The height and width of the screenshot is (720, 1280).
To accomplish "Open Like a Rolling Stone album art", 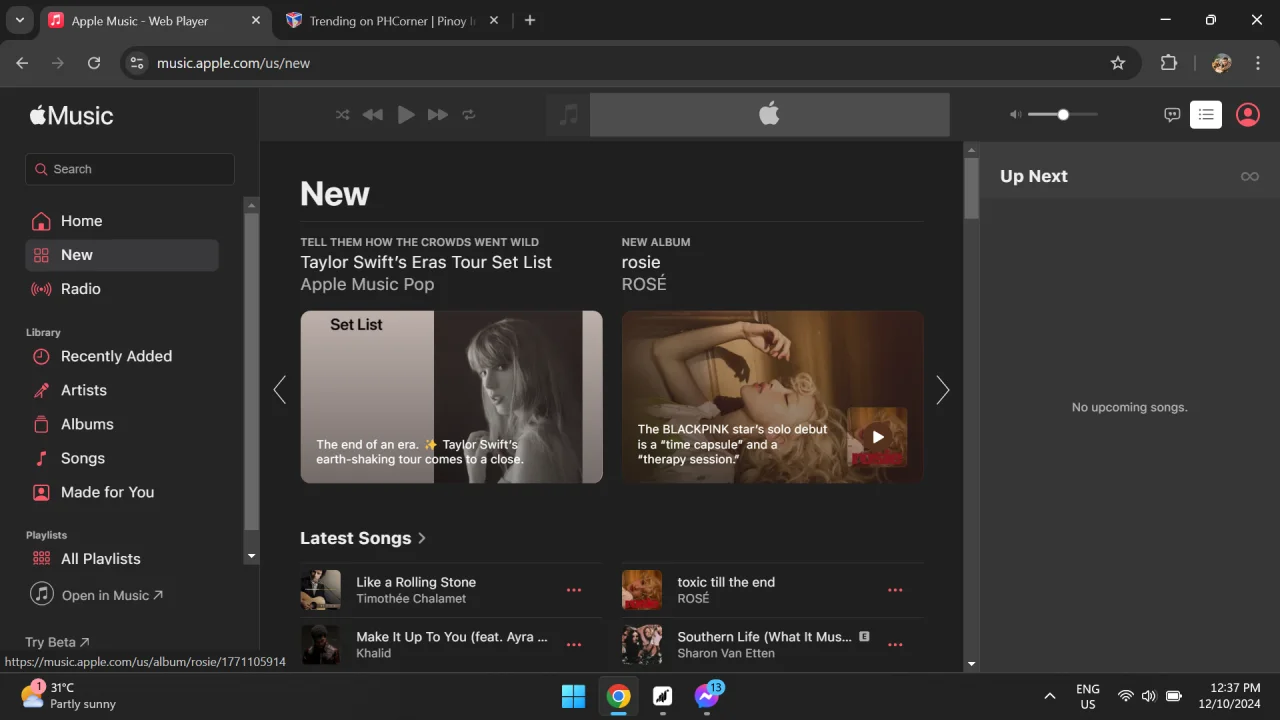I will point(321,590).
